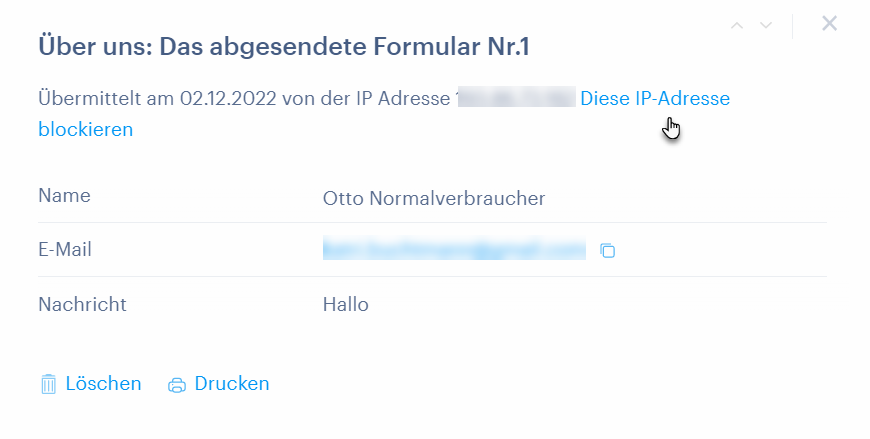The image size is (870, 439).
Task: Click the blurred IP address value
Action: (x=515, y=98)
